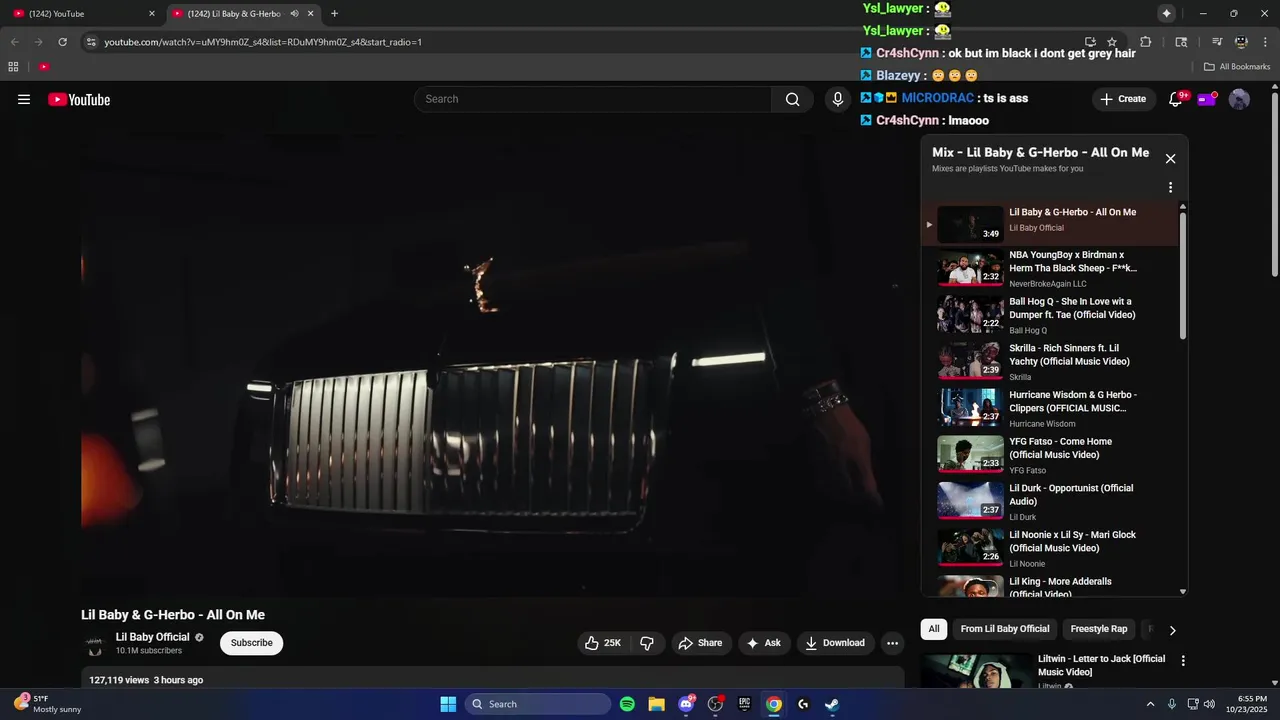The image size is (1280, 720).
Task: Open All Bookmarks folder dropdown
Action: coord(1237,67)
